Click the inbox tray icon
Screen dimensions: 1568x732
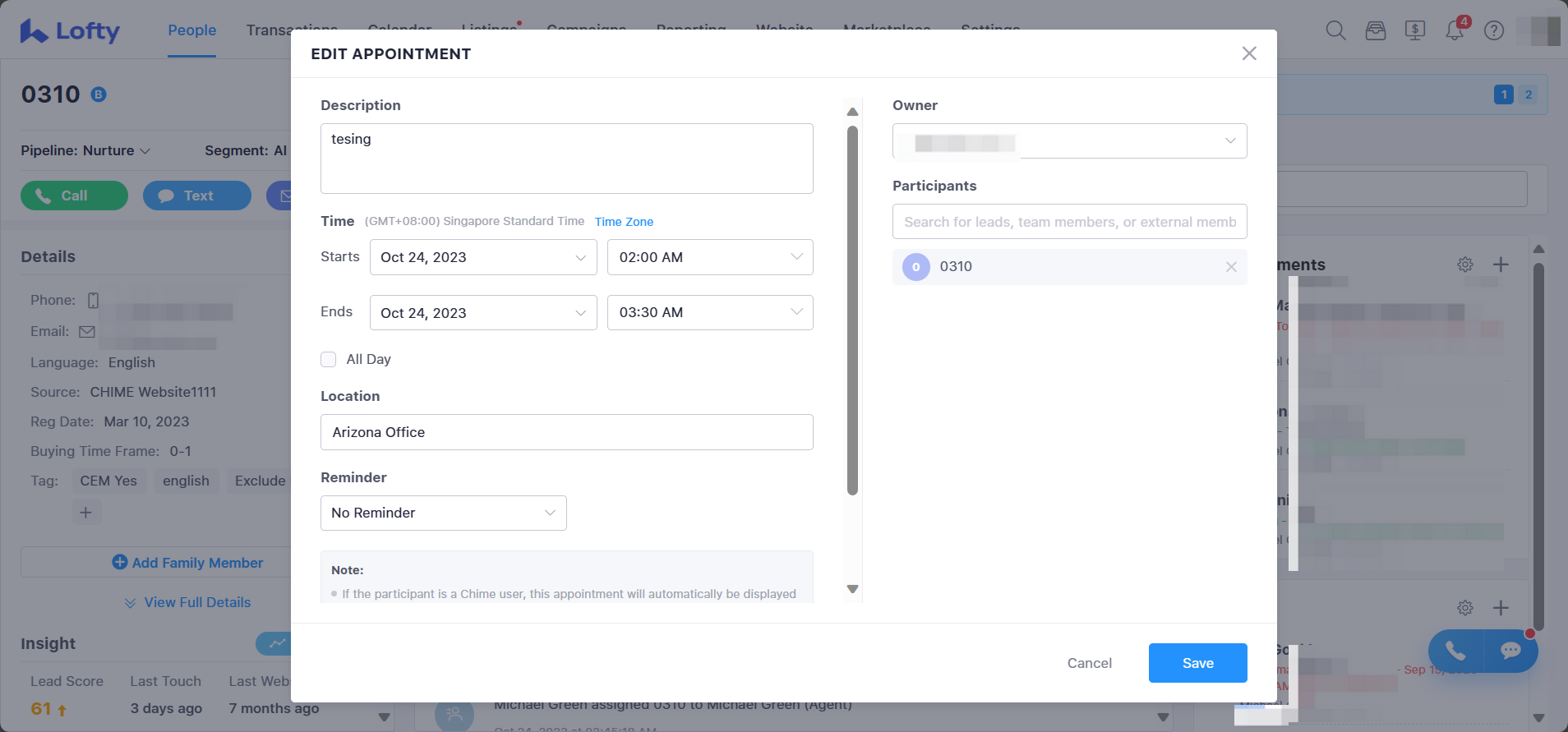pos(1375,31)
